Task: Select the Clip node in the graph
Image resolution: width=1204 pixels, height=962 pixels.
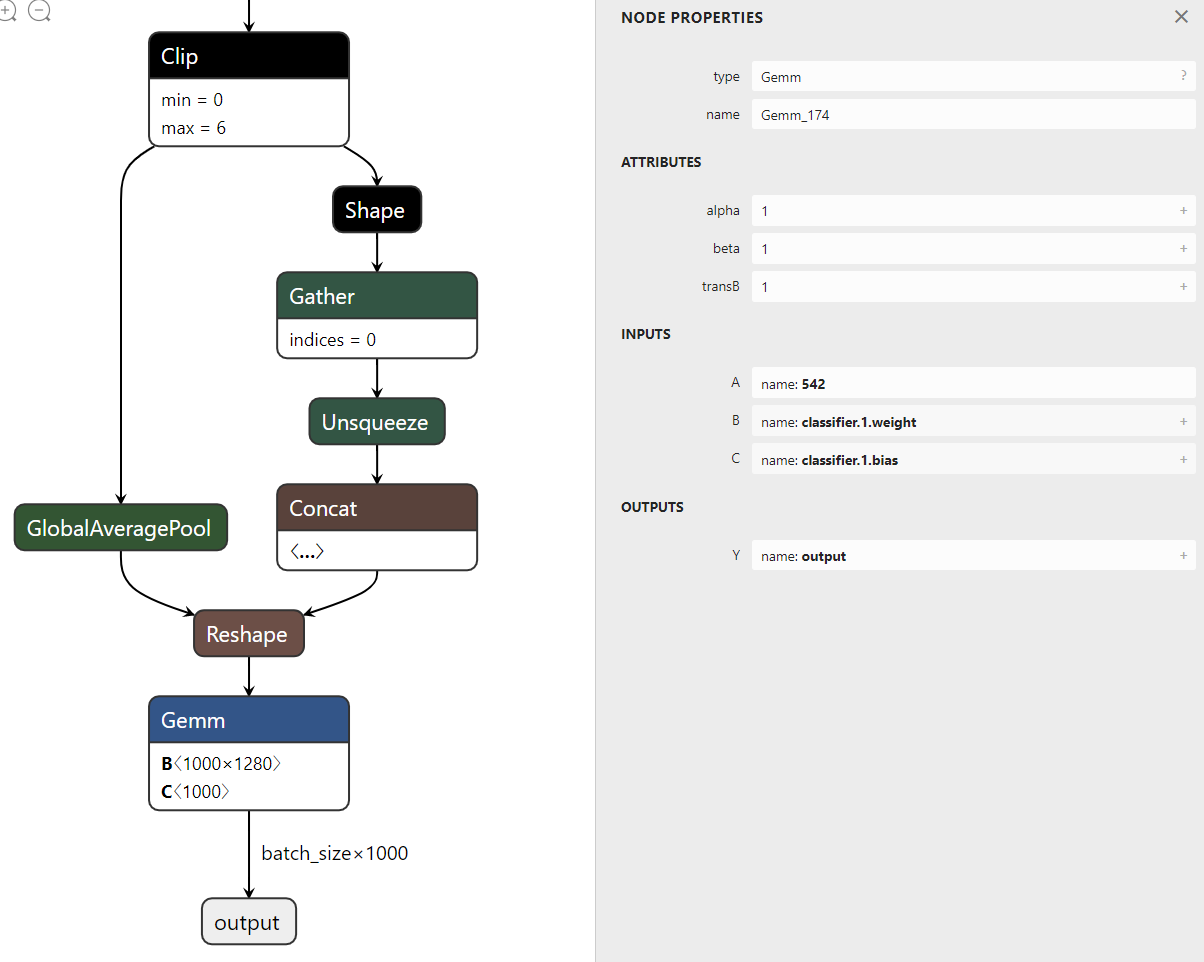Action: pos(248,56)
